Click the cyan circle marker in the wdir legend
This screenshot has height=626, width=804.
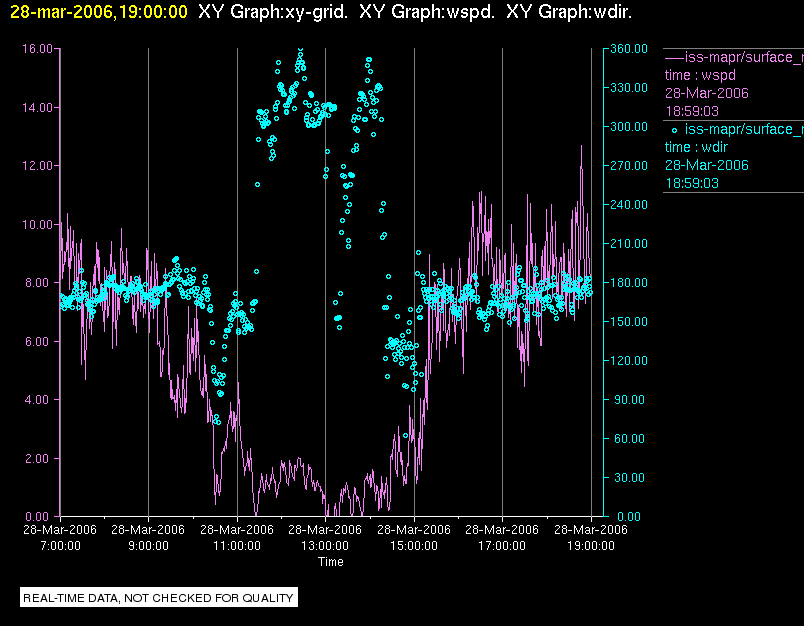[675, 130]
